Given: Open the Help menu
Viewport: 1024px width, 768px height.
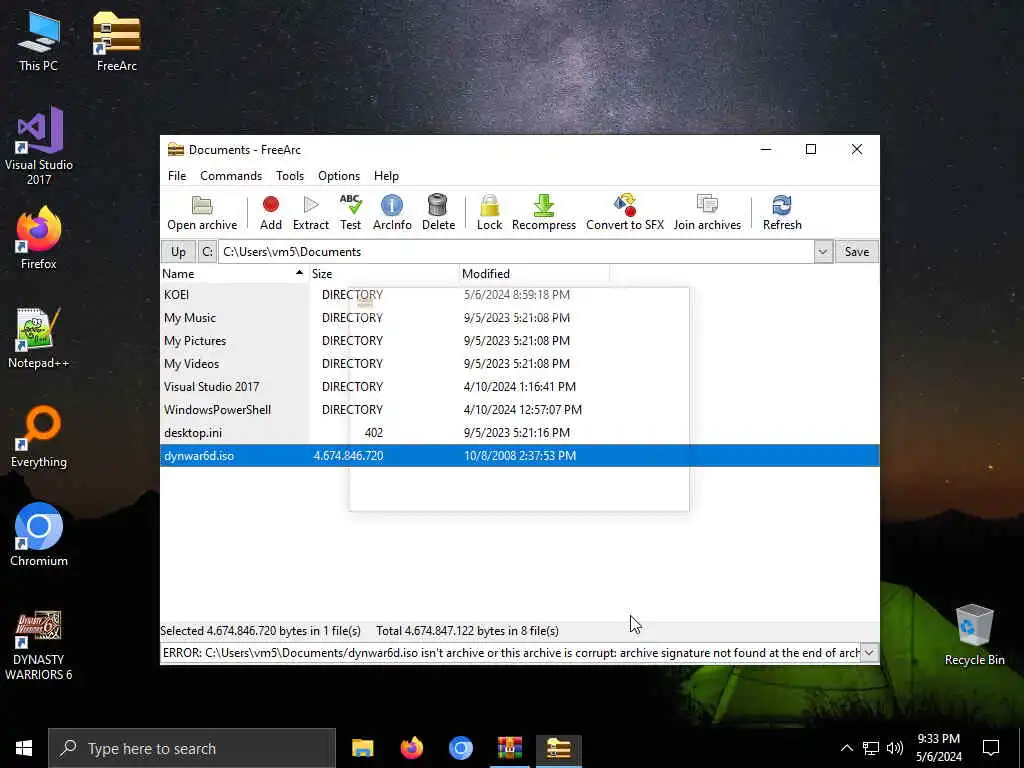Looking at the screenshot, I should tap(386, 176).
